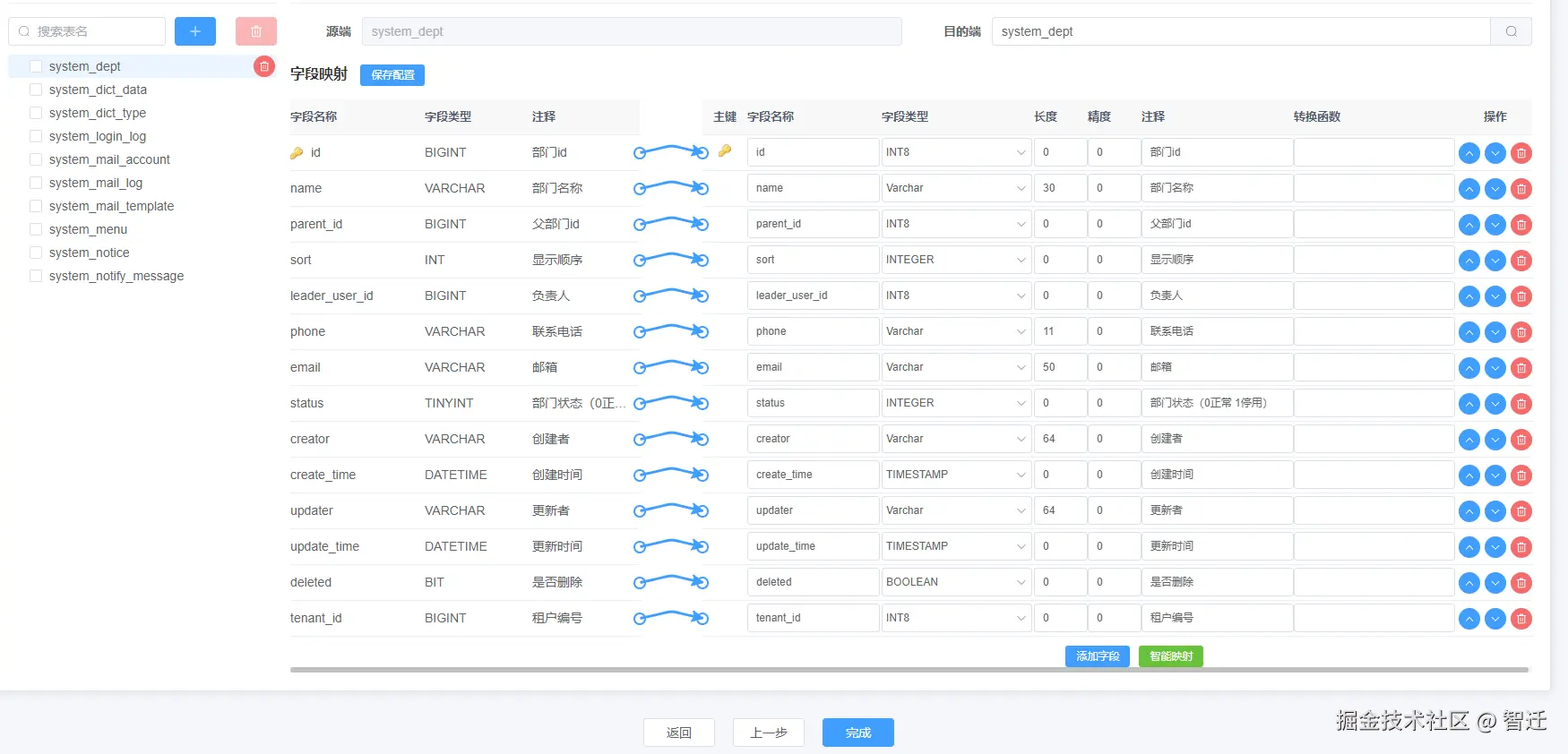Click the horizontal scrollbar below the mapping table
The image size is (1568, 754).
[909, 670]
